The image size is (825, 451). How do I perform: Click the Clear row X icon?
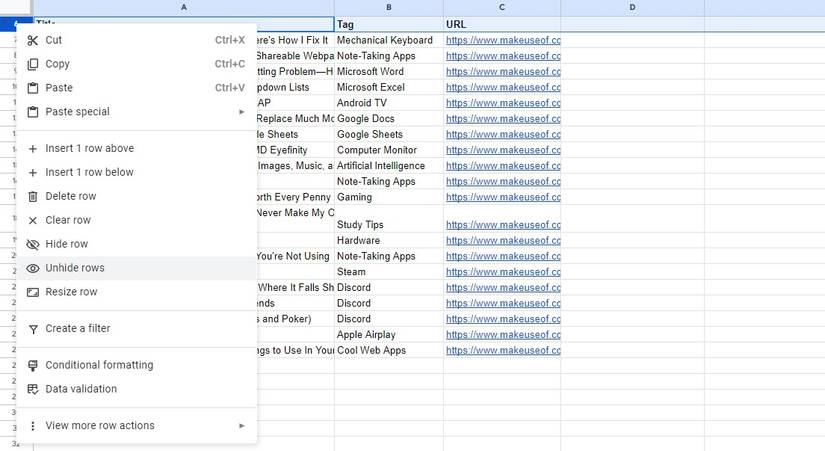pyautogui.click(x=33, y=221)
